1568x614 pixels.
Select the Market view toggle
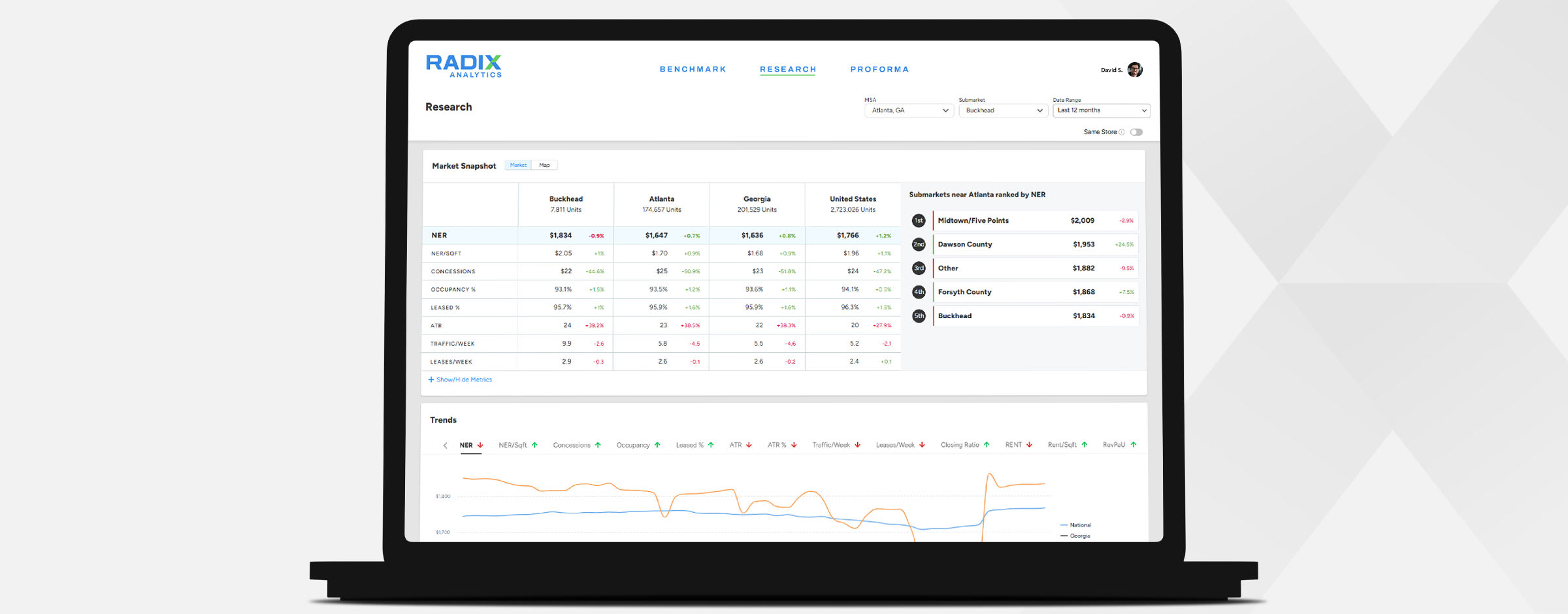point(517,165)
